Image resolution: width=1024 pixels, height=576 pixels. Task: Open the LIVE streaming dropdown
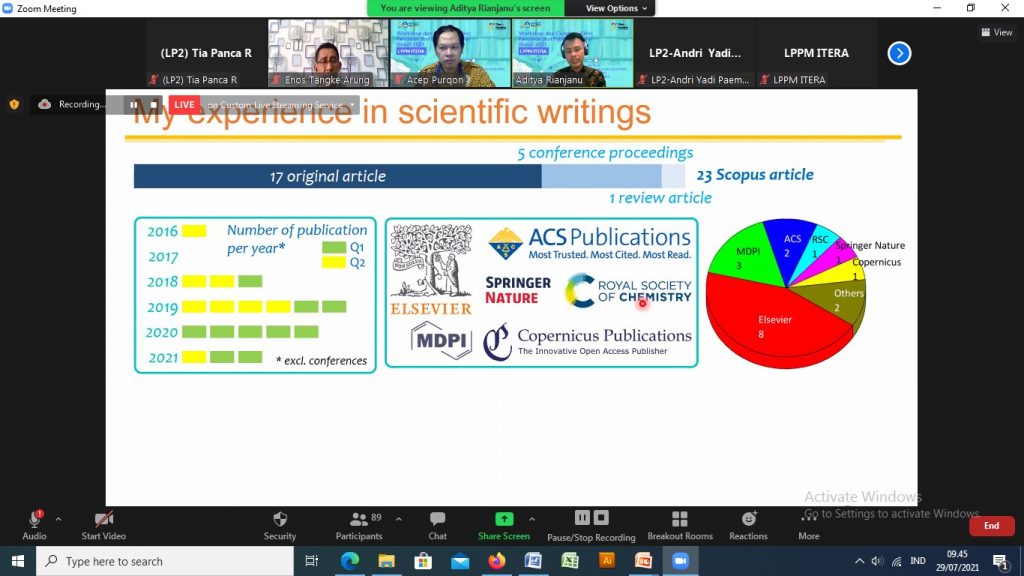pos(352,104)
